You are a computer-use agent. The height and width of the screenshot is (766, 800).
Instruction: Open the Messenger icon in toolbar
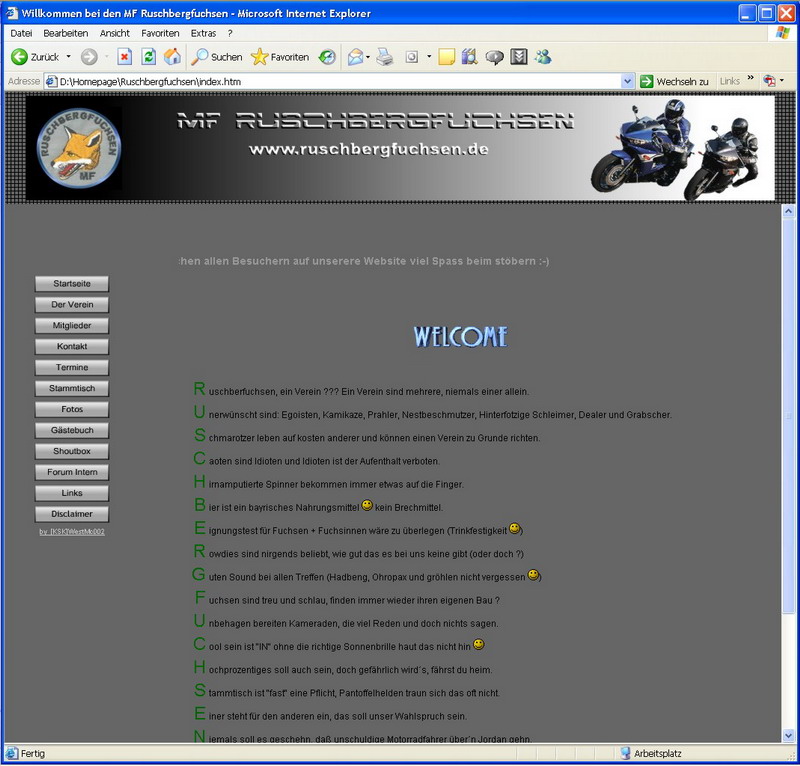(543, 57)
